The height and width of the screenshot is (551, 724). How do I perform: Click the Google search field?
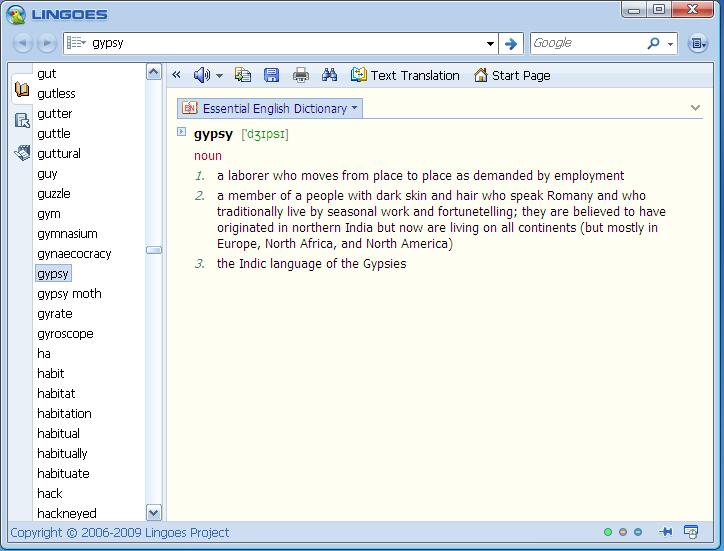(x=589, y=43)
